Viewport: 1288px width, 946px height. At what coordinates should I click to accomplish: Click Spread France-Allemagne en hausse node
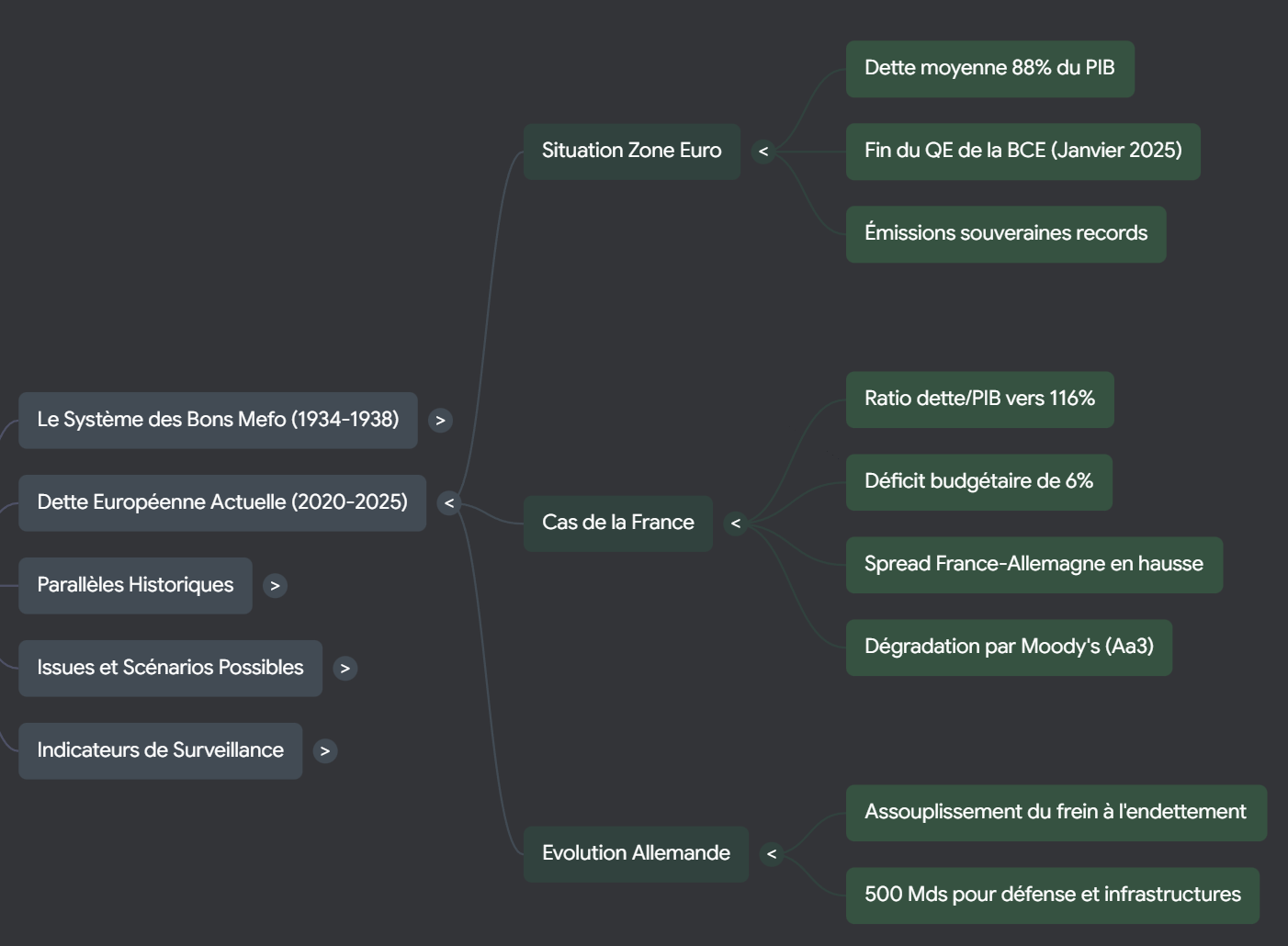(x=1034, y=565)
